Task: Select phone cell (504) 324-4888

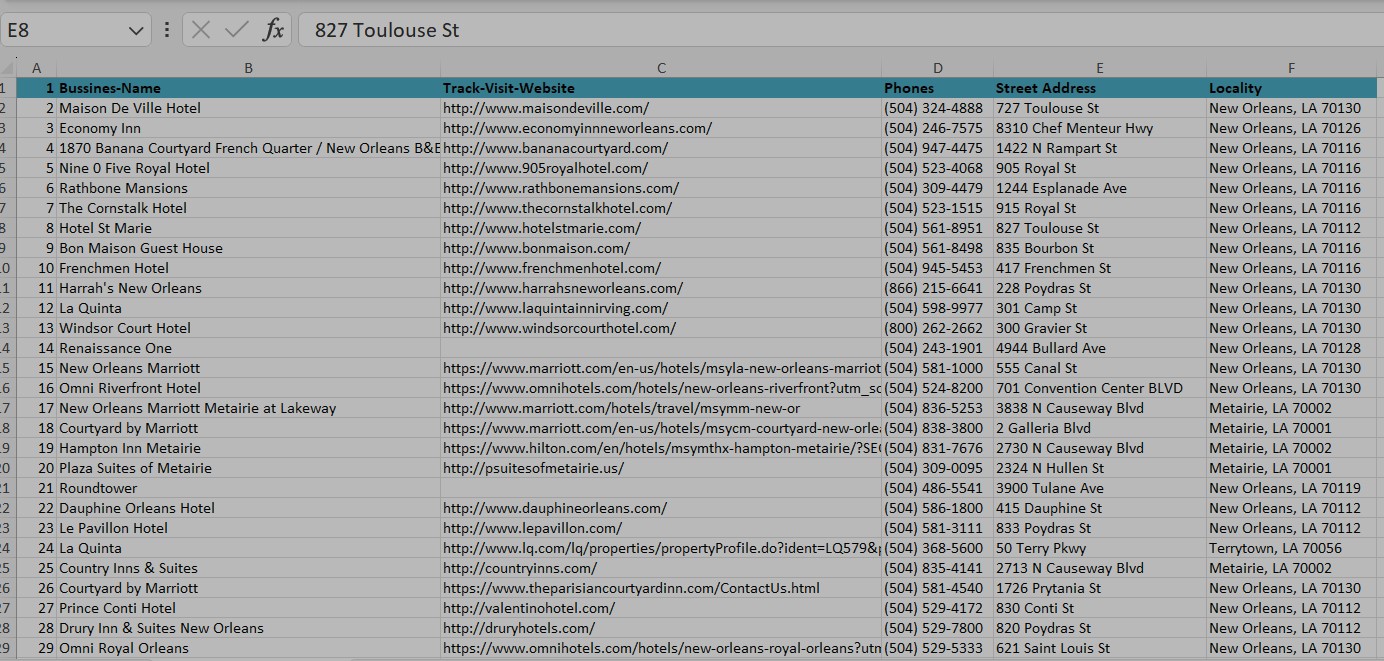Action: pos(938,108)
